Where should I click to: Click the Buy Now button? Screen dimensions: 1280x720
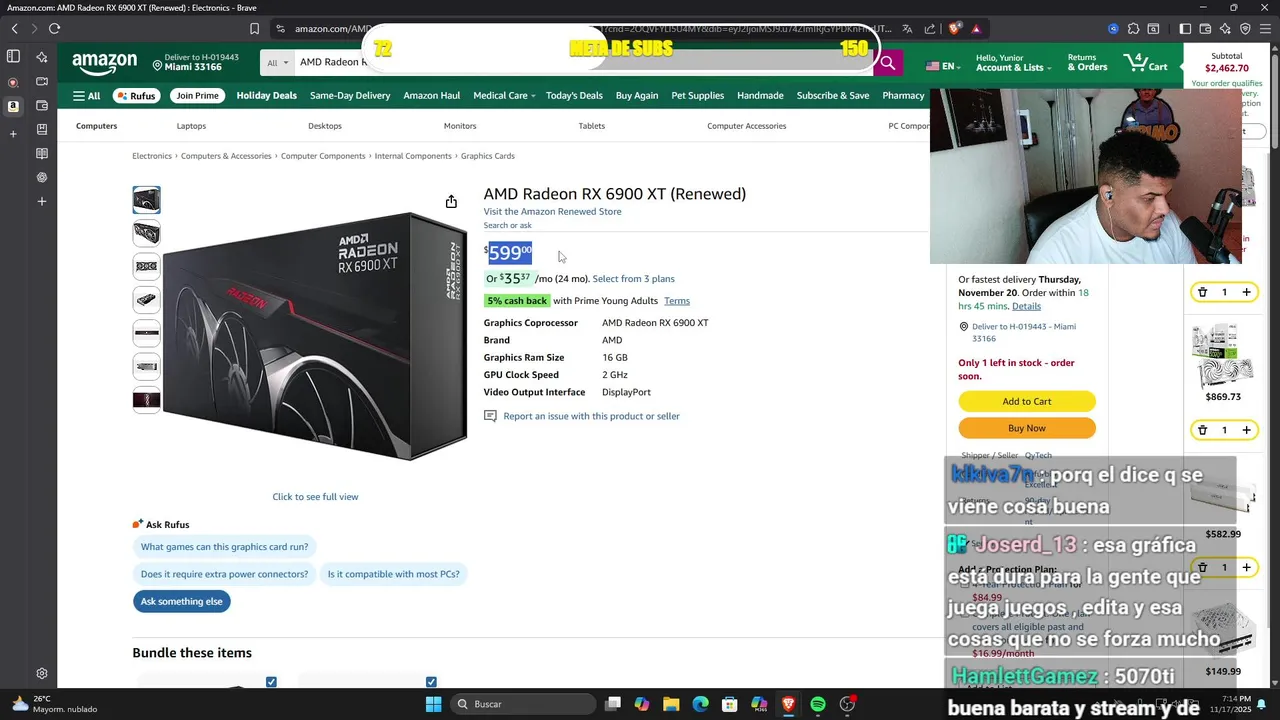pyautogui.click(x=1027, y=428)
